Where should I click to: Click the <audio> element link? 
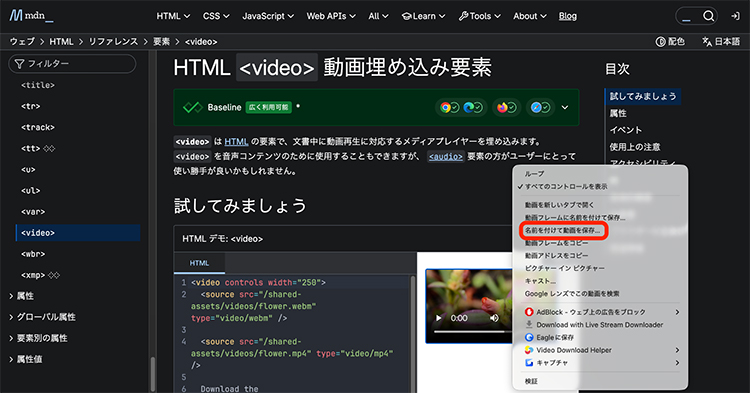coord(445,157)
